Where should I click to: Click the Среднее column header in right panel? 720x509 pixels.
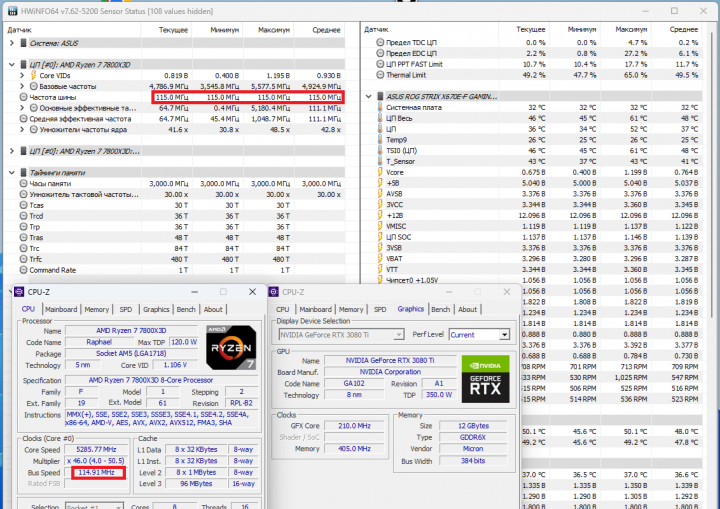pos(684,29)
